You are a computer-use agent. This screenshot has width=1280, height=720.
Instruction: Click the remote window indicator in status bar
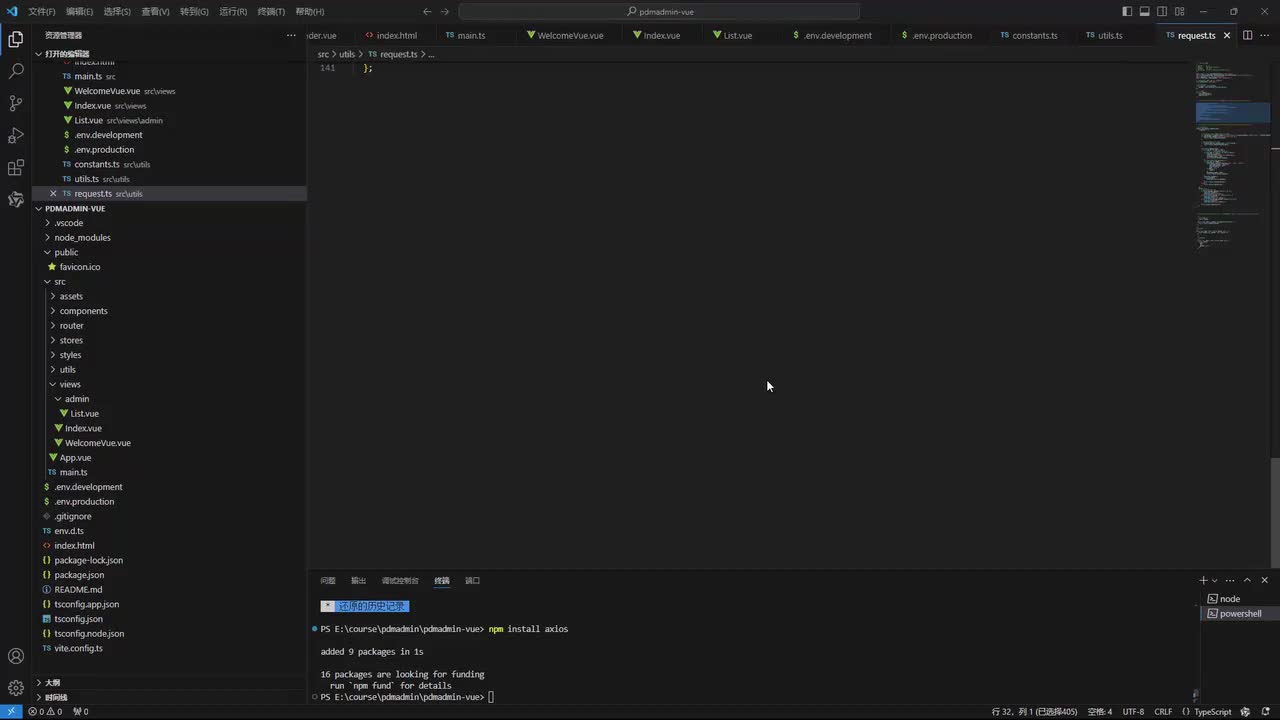tap(11, 712)
